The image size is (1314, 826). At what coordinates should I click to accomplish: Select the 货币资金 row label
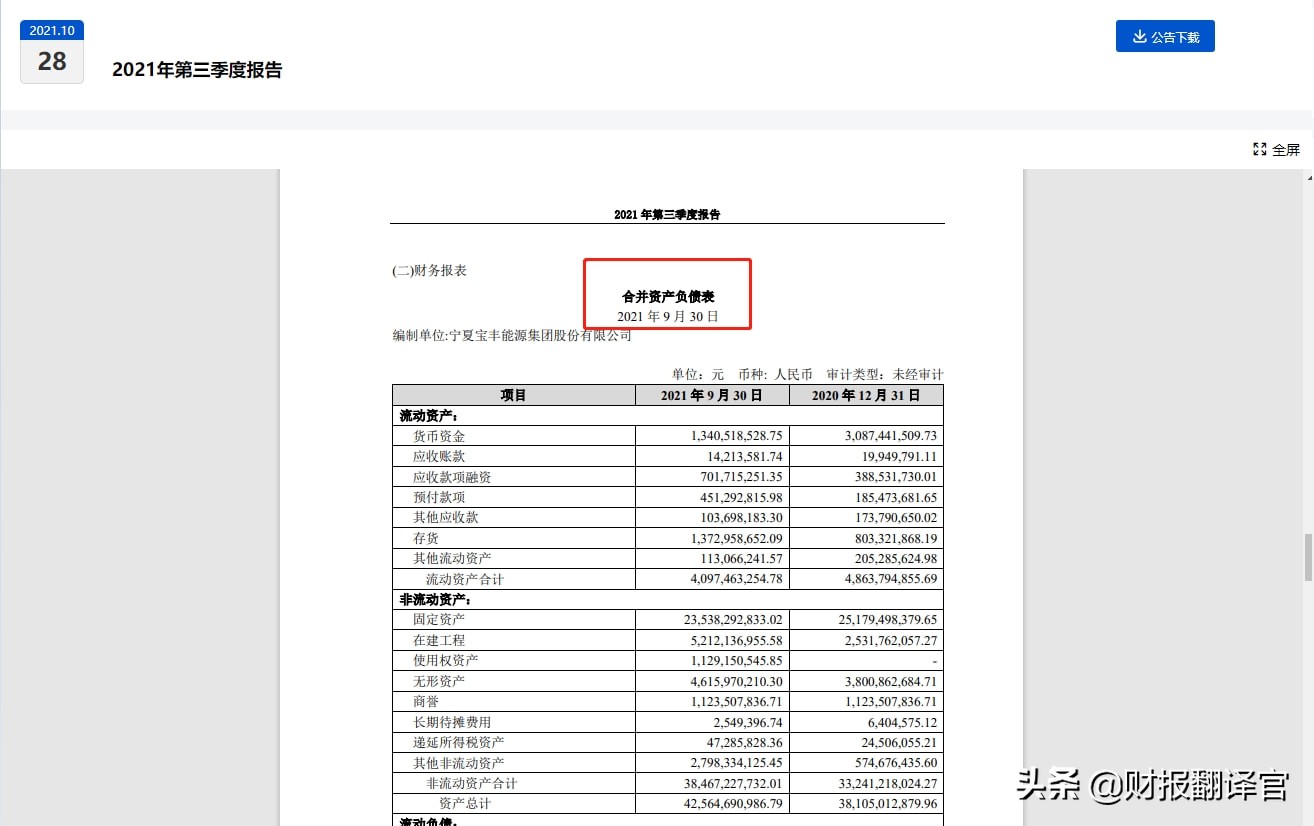[x=439, y=436]
